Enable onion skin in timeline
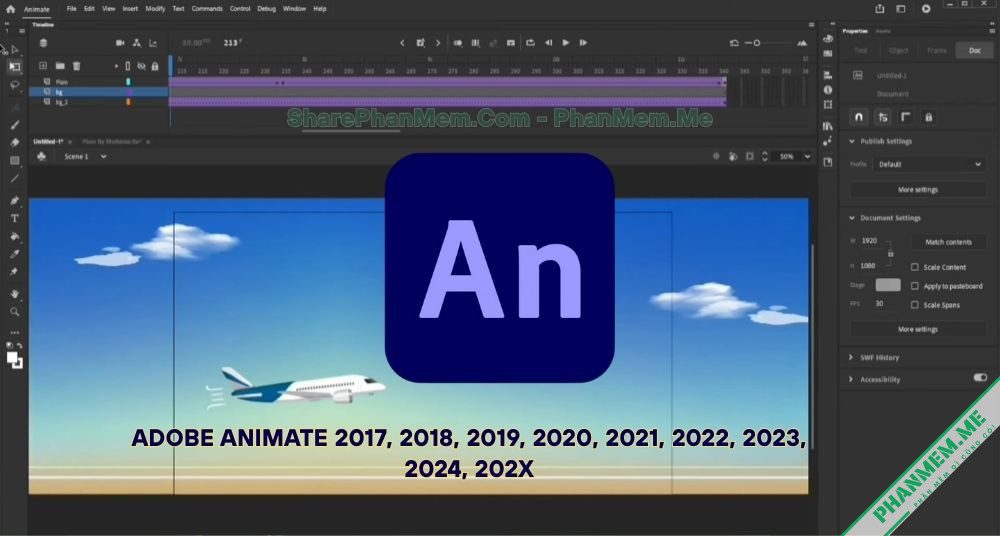The image size is (1000, 536). click(457, 43)
